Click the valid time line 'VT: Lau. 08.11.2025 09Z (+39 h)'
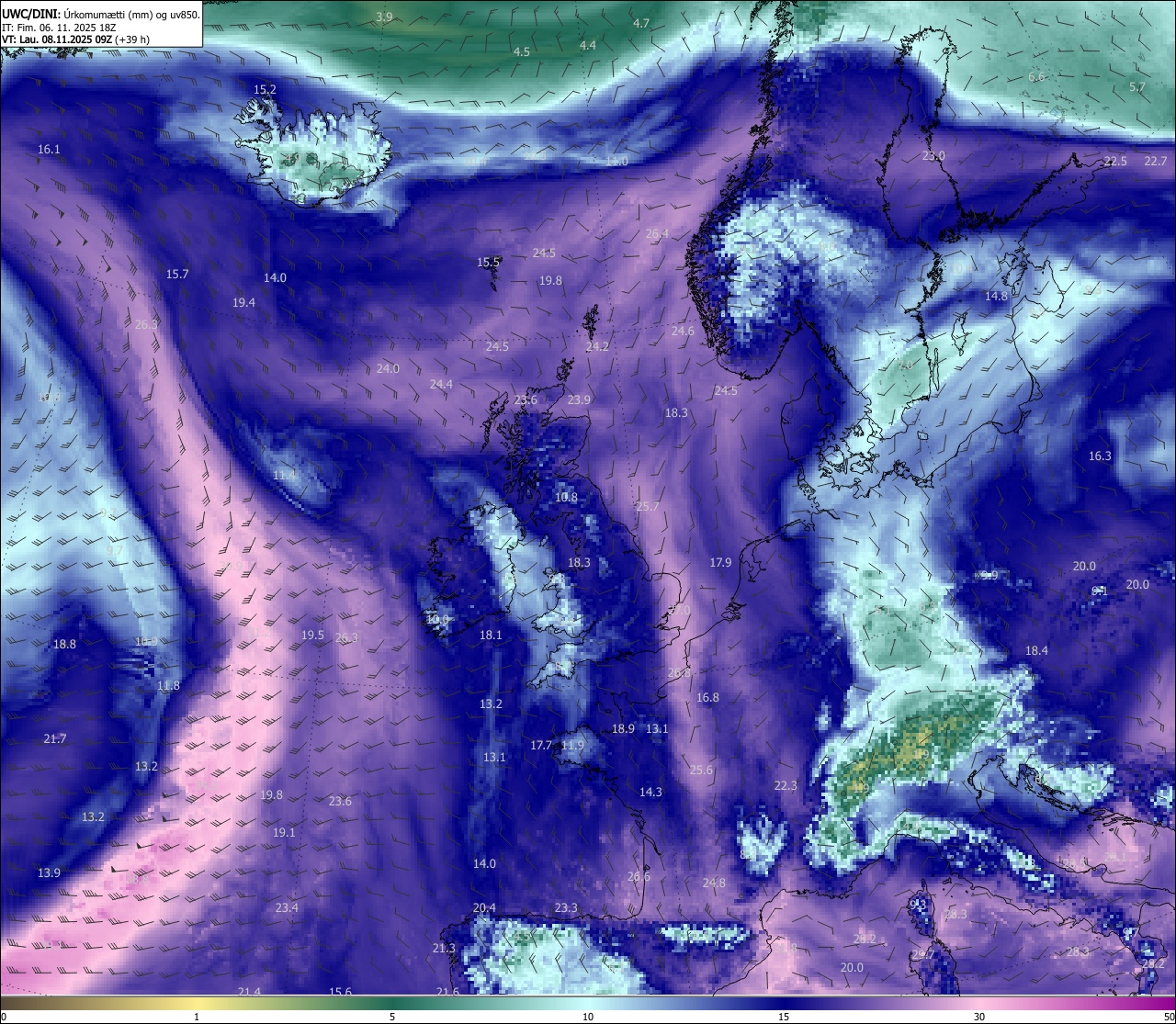Viewport: 1176px width, 1024px height. 76,39
